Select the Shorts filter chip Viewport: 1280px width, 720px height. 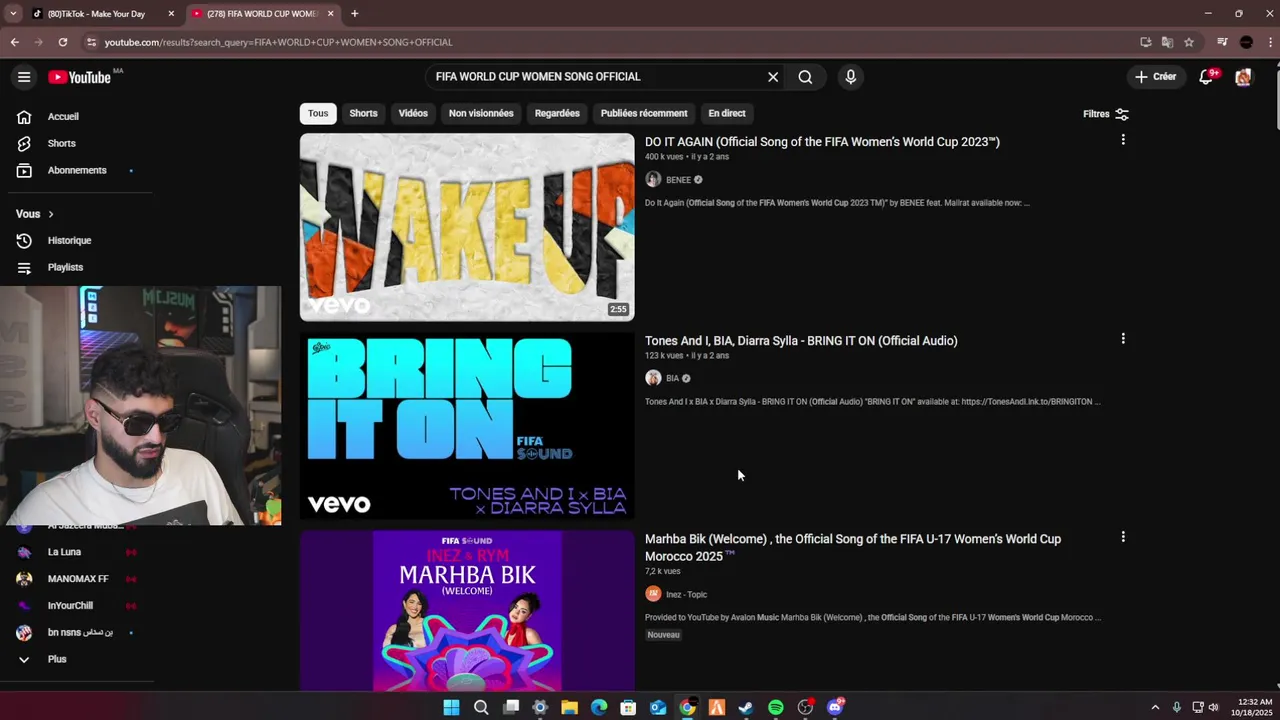[x=363, y=113]
